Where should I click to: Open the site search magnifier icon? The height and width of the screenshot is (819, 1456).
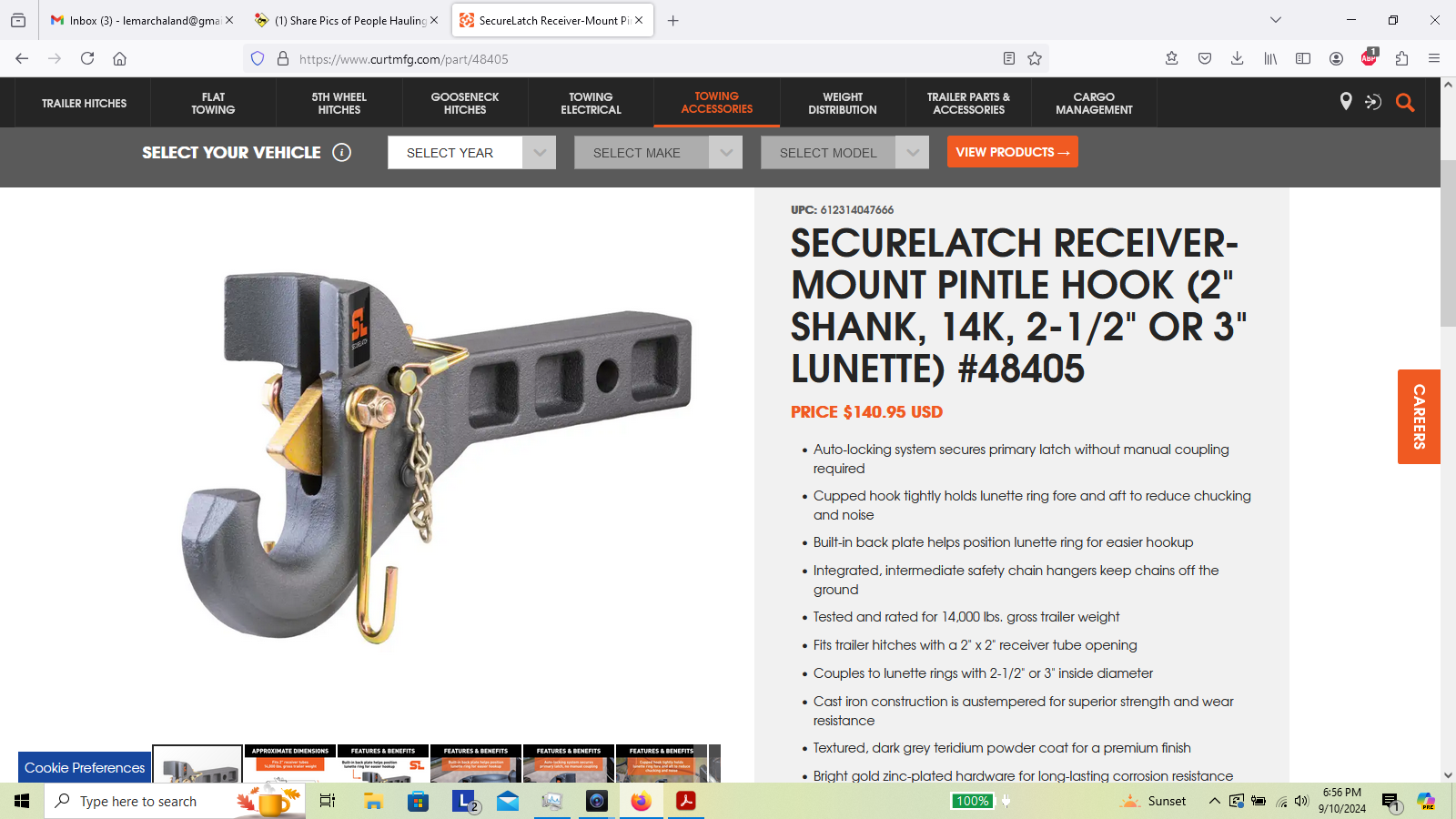1405,103
